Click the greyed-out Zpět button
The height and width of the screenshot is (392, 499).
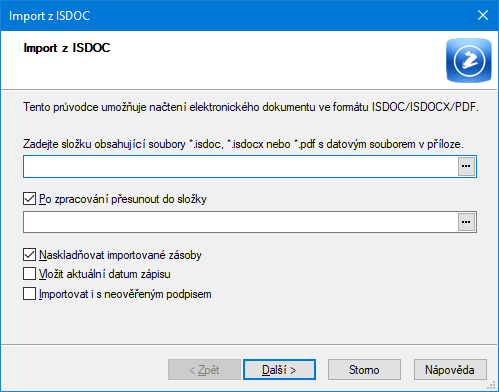tap(204, 369)
